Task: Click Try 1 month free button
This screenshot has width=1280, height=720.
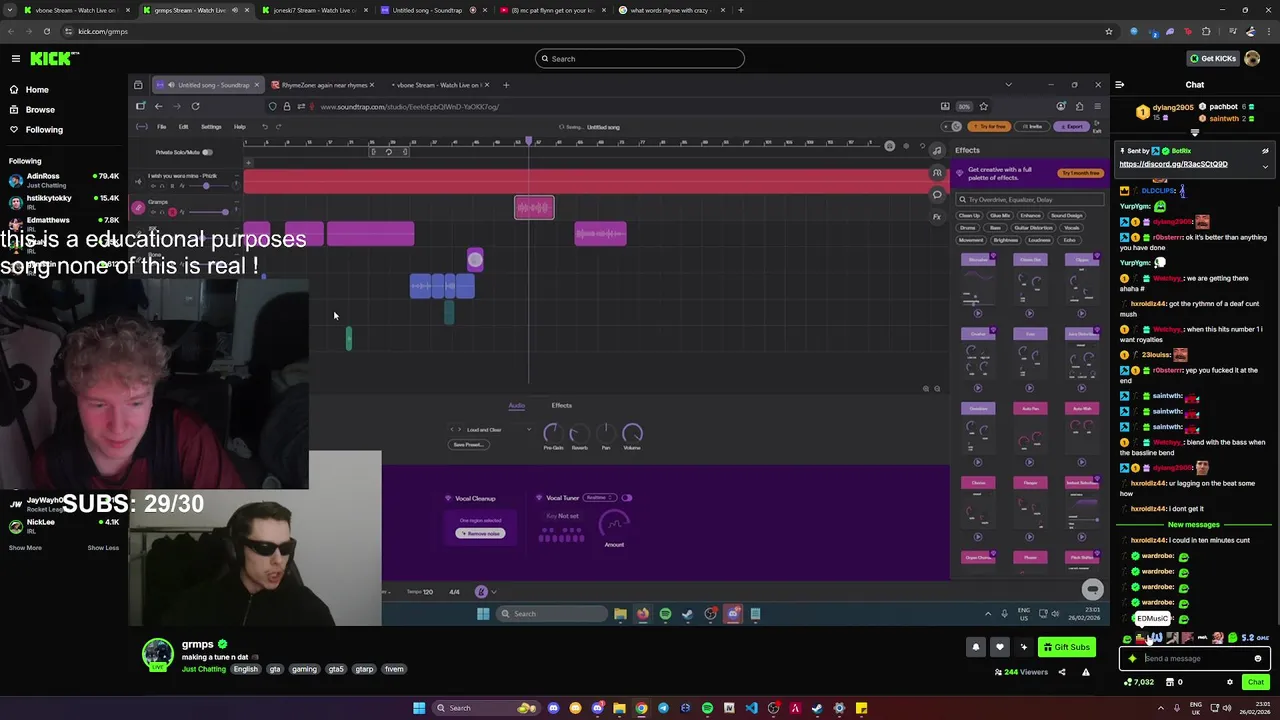Action: click(x=1080, y=173)
